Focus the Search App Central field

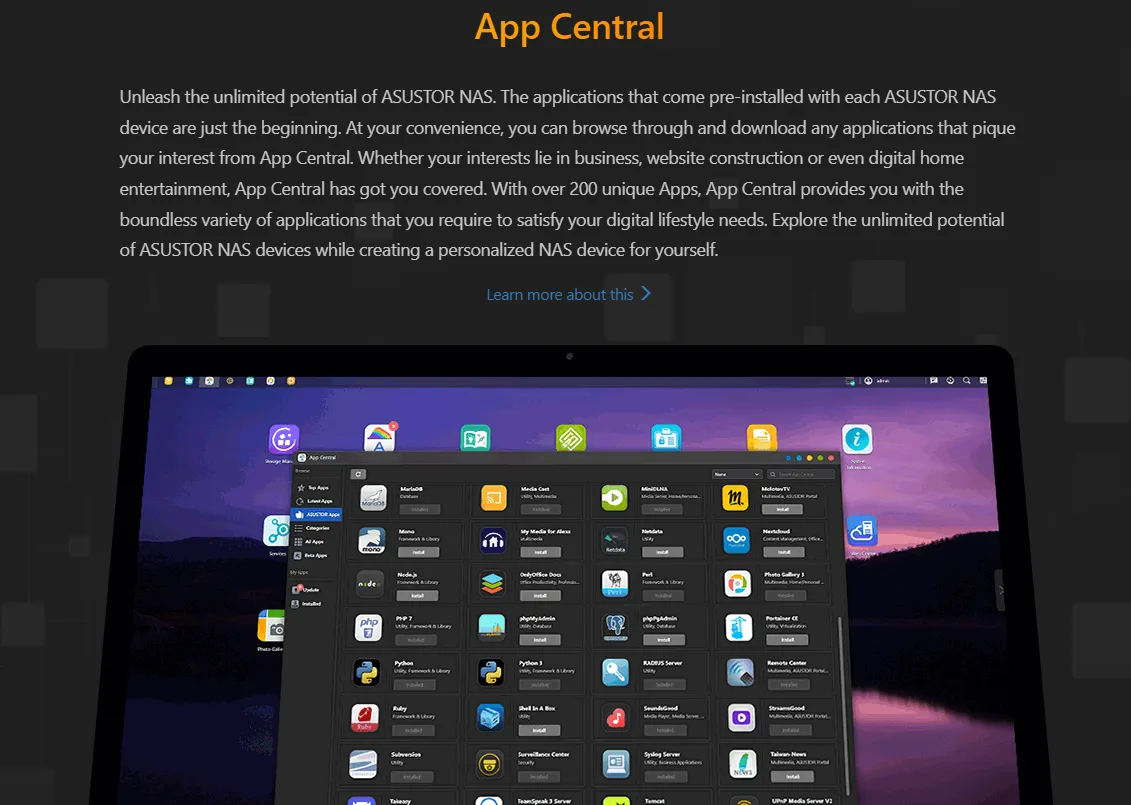coord(801,474)
